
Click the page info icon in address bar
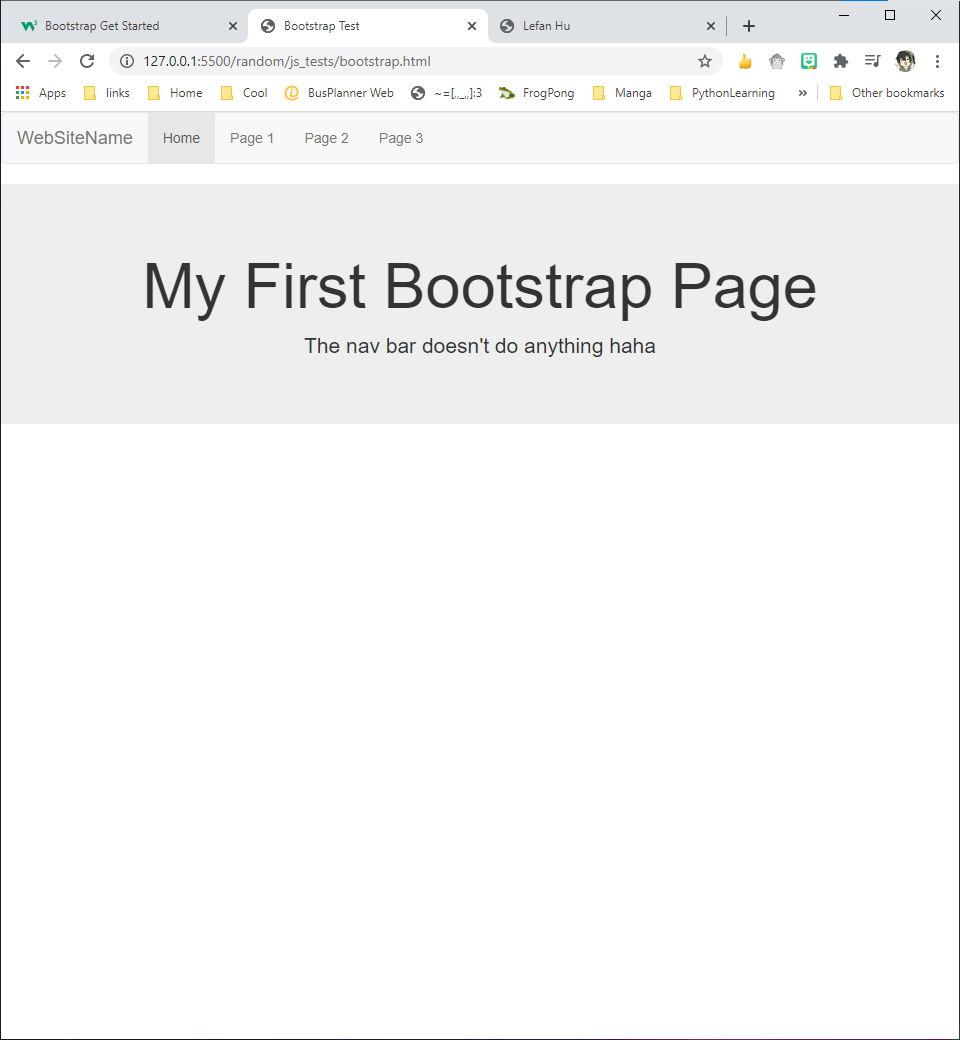pos(126,60)
